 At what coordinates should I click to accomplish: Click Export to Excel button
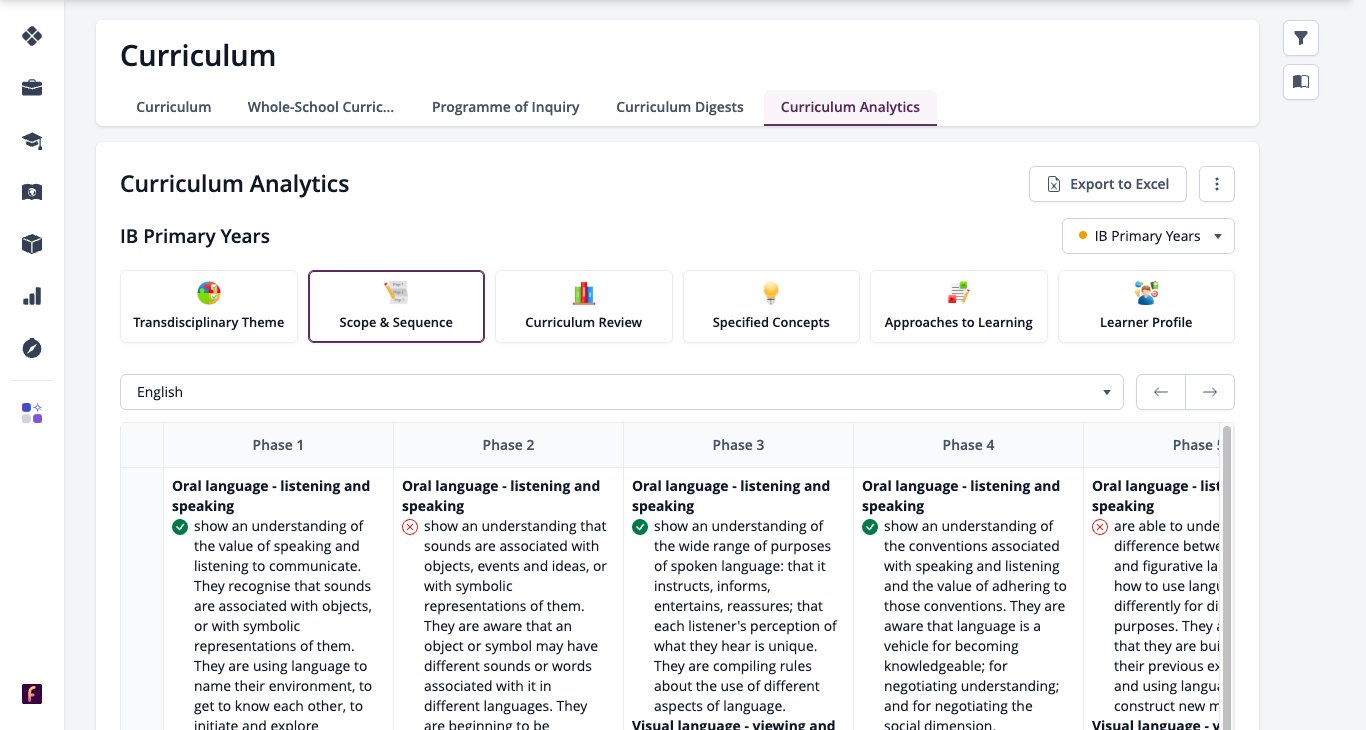coord(1108,184)
